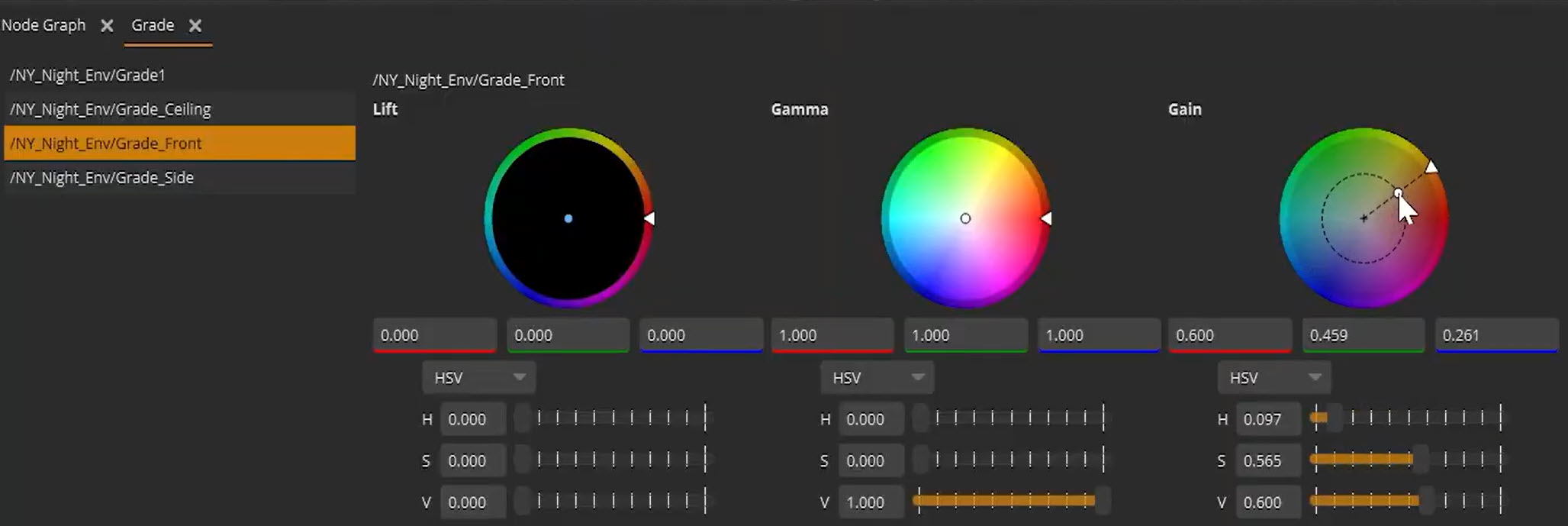Click the Lift wheel hue triangle marker
This screenshot has height=526, width=1568.
point(649,218)
